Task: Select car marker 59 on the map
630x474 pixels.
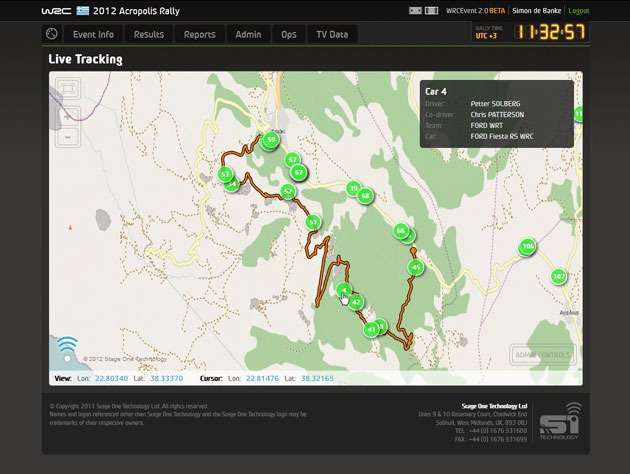Action: pyautogui.click(x=270, y=141)
